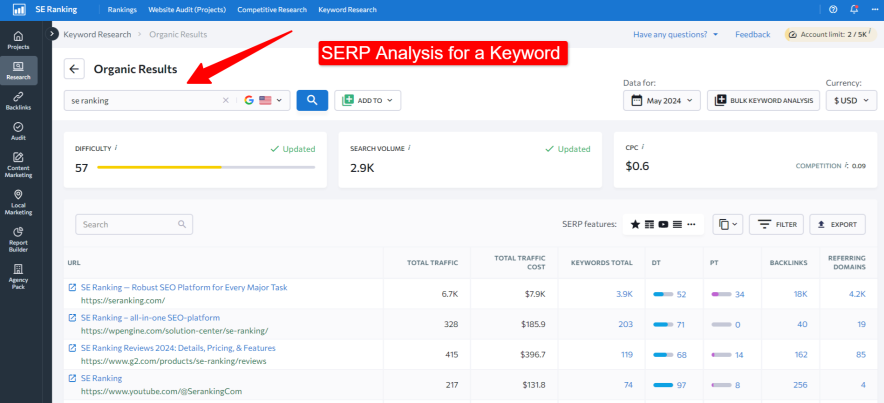The width and height of the screenshot is (884, 403).
Task: Click keywords total 3.9K value
Action: (x=625, y=294)
